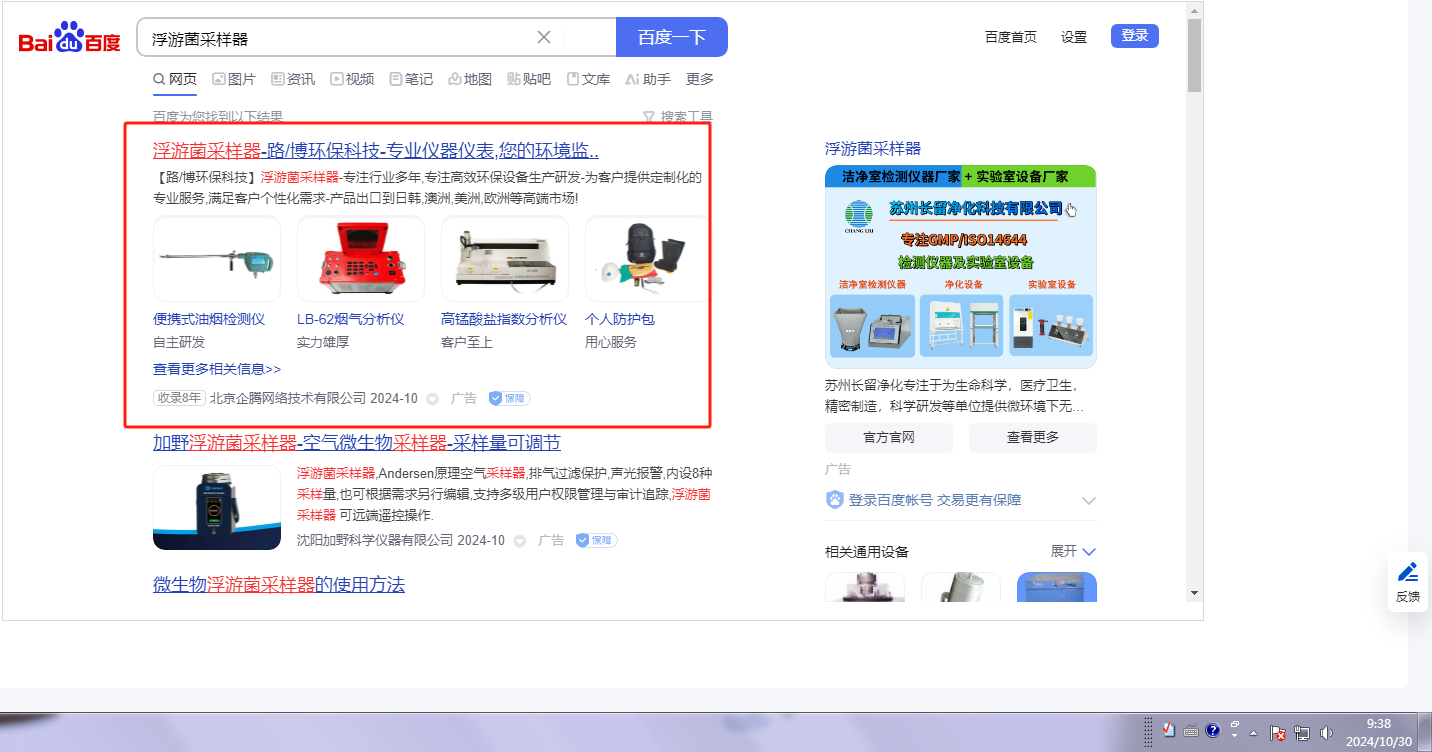Screen dimensions: 1432x752
Task: Open the 路博环保科技 浮游菌采样器 result title
Action: (x=376, y=151)
